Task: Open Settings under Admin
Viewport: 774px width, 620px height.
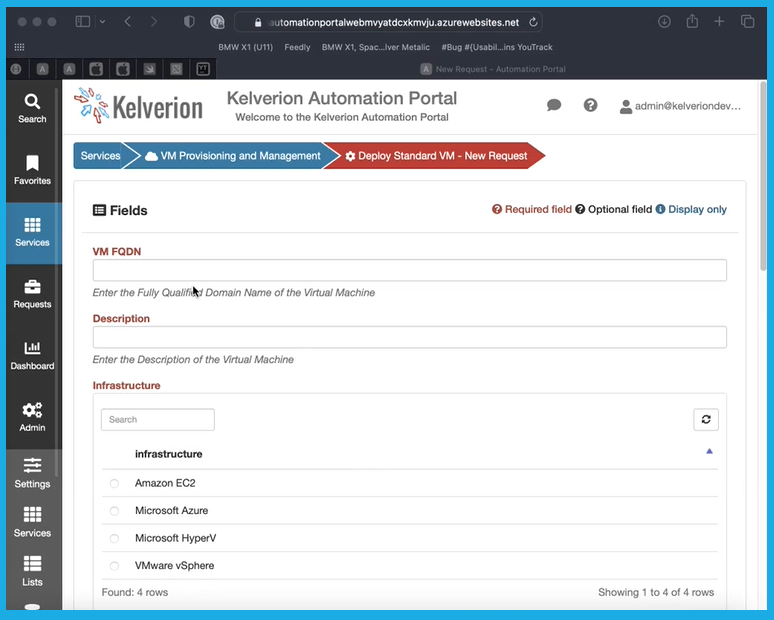Action: pyautogui.click(x=32, y=473)
